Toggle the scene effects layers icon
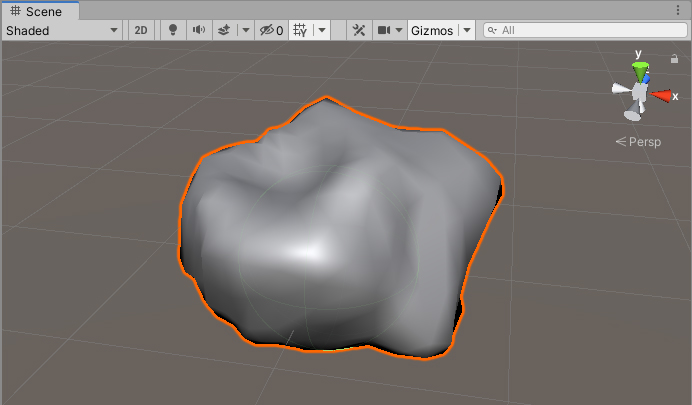This screenshot has width=692, height=405. click(224, 30)
